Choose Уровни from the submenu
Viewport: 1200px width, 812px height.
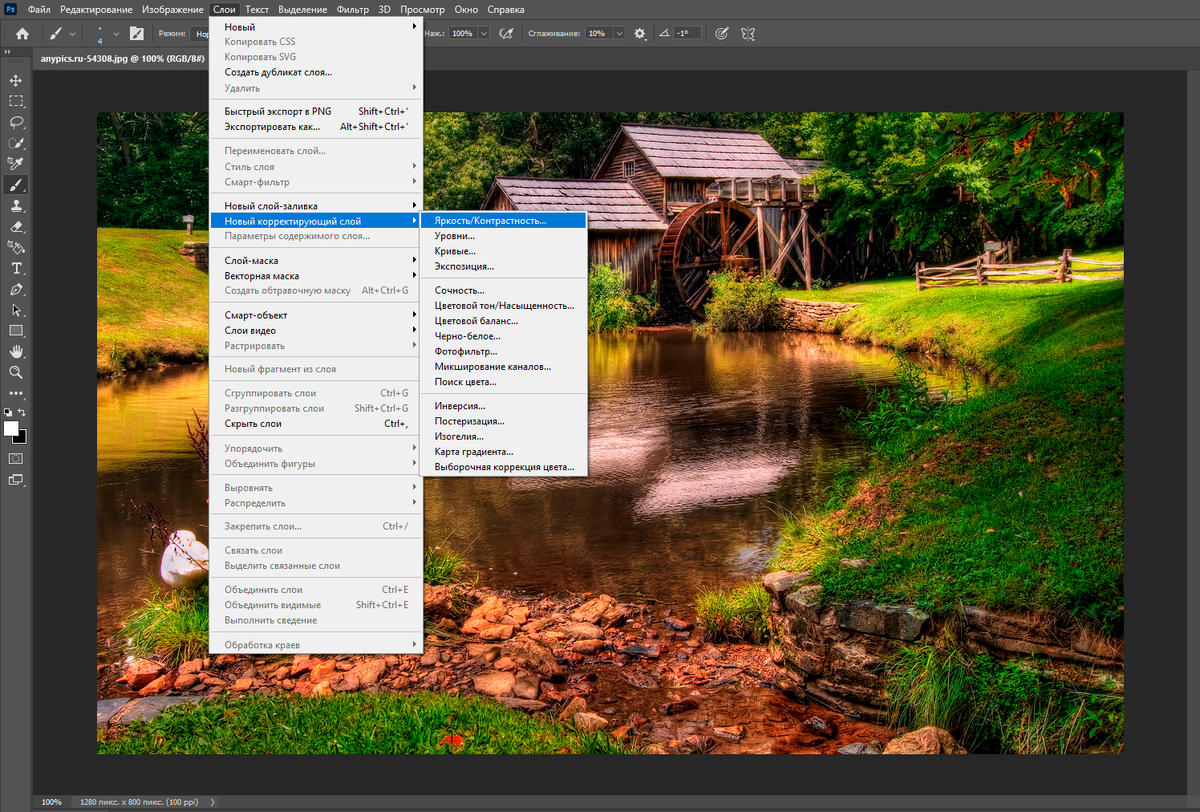(504, 236)
